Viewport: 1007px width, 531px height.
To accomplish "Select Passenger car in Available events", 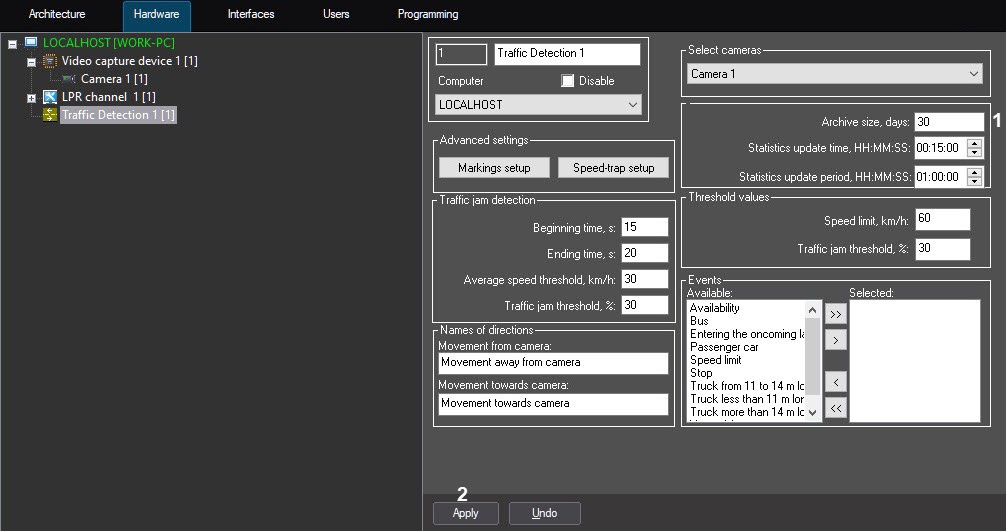I will (724, 347).
